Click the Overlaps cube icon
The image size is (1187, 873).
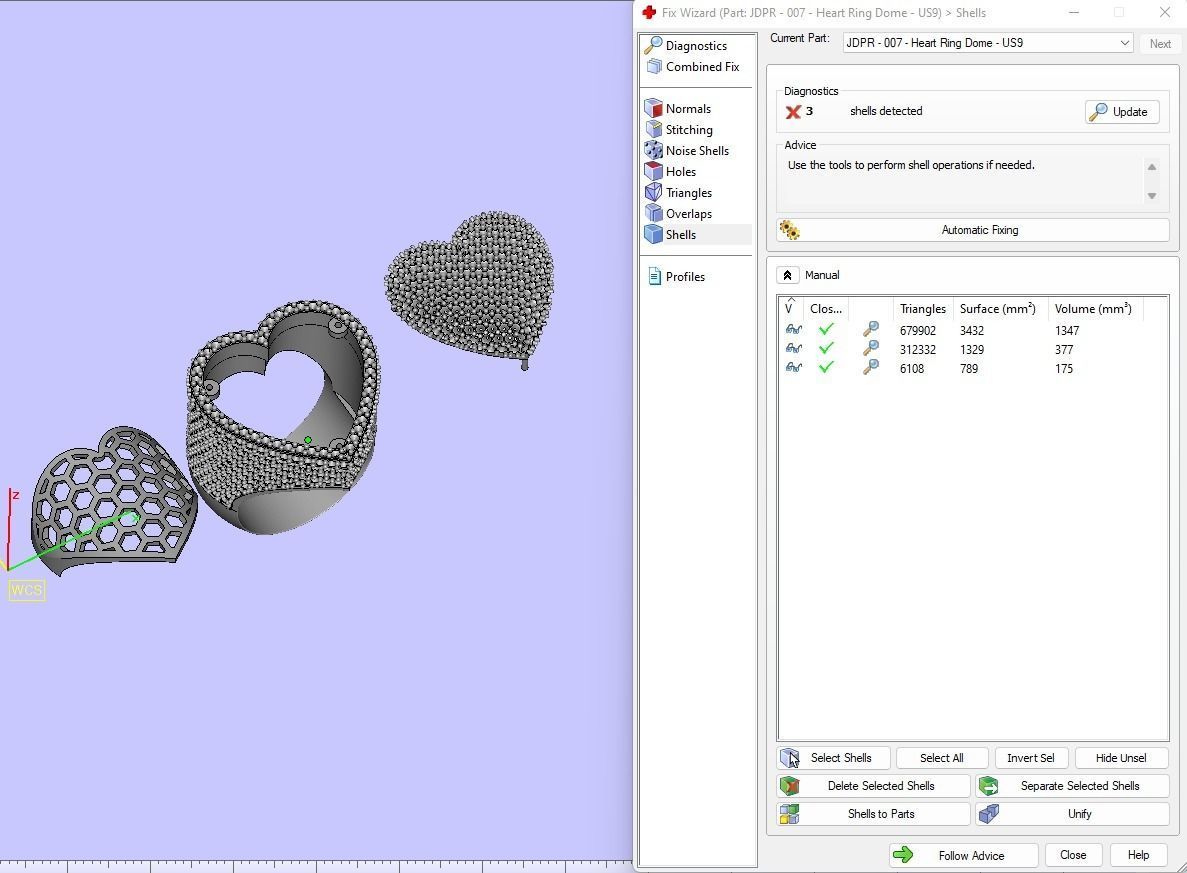[x=653, y=214]
